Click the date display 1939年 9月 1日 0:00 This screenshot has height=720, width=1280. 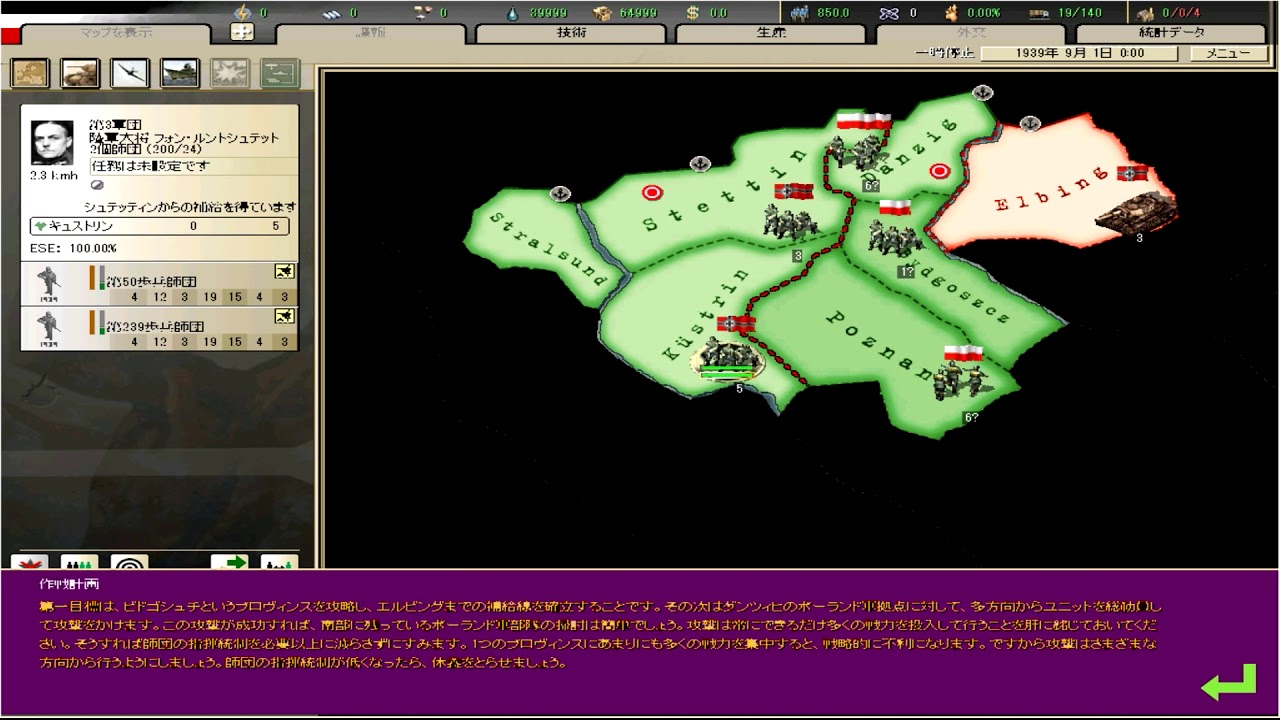click(1082, 53)
